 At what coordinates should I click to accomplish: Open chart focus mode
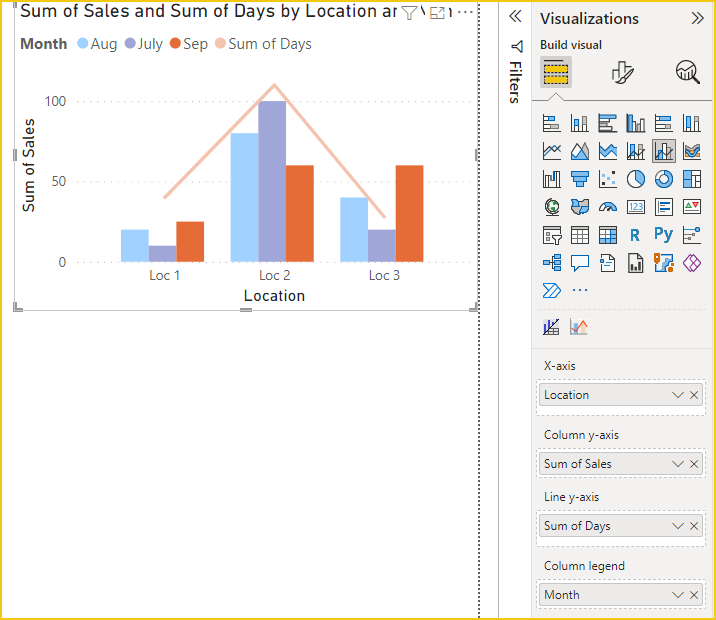[437, 13]
